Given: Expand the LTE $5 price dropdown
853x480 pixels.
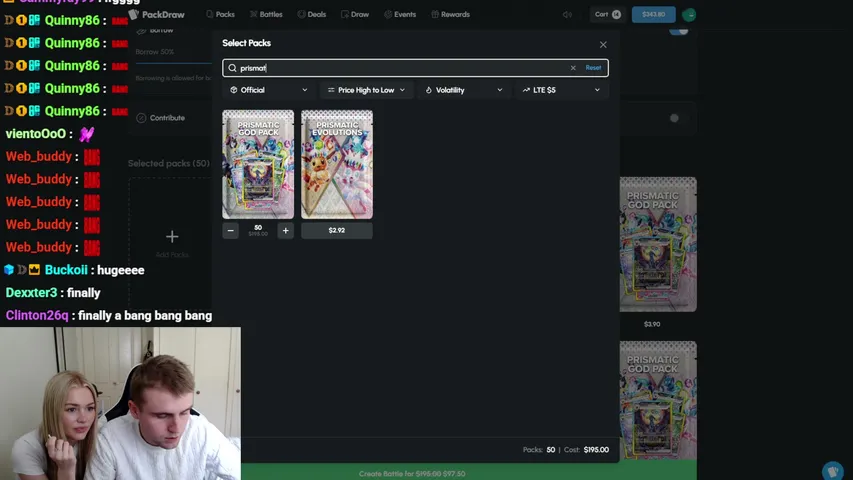Looking at the screenshot, I should click(x=561, y=90).
